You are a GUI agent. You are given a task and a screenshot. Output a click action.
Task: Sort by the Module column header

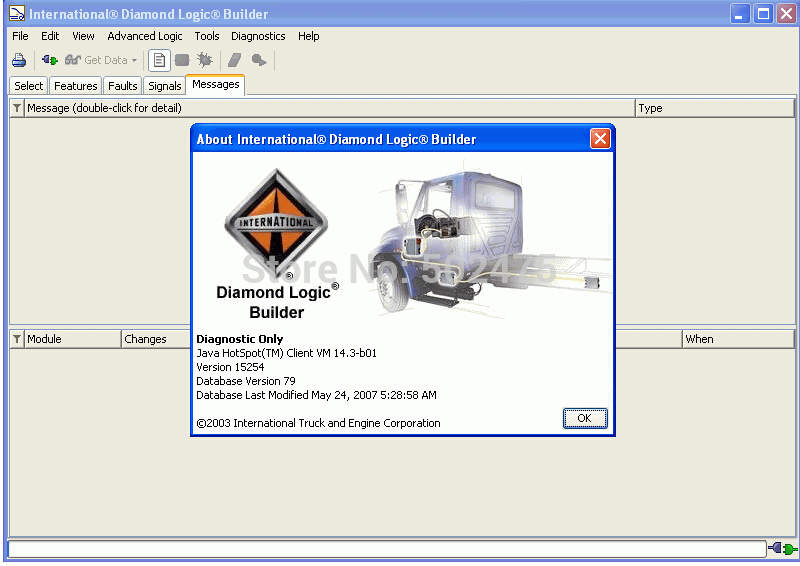pos(72,339)
